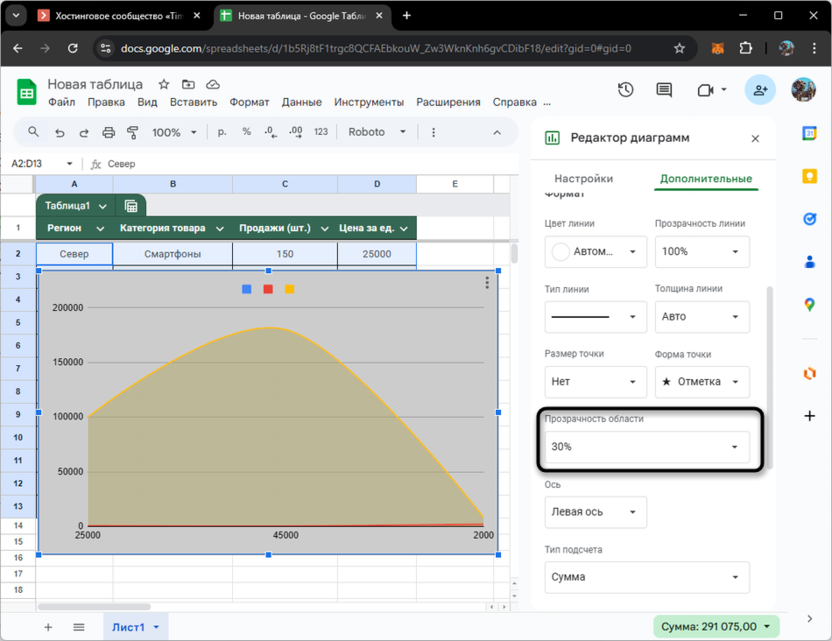Click the add sheet plus button
832x641 pixels.
click(47, 627)
